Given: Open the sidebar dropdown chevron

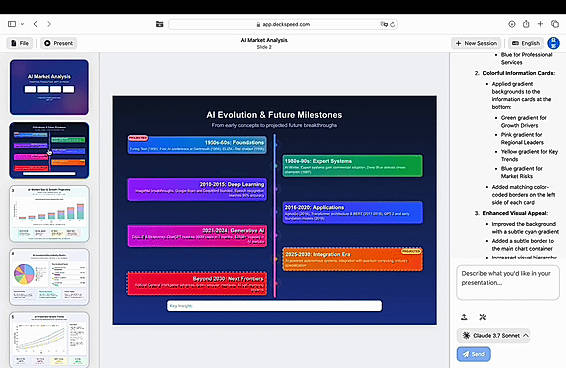Looking at the screenshot, I should tap(22, 24).
